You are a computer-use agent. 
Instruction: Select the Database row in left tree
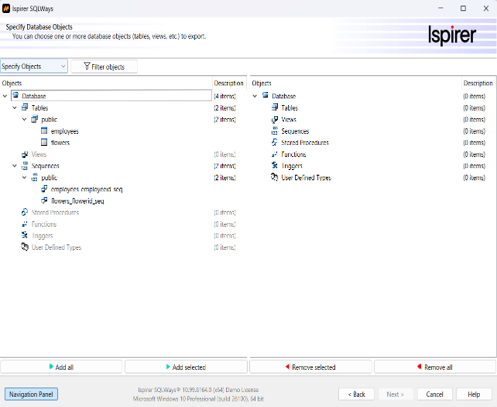[x=111, y=96]
